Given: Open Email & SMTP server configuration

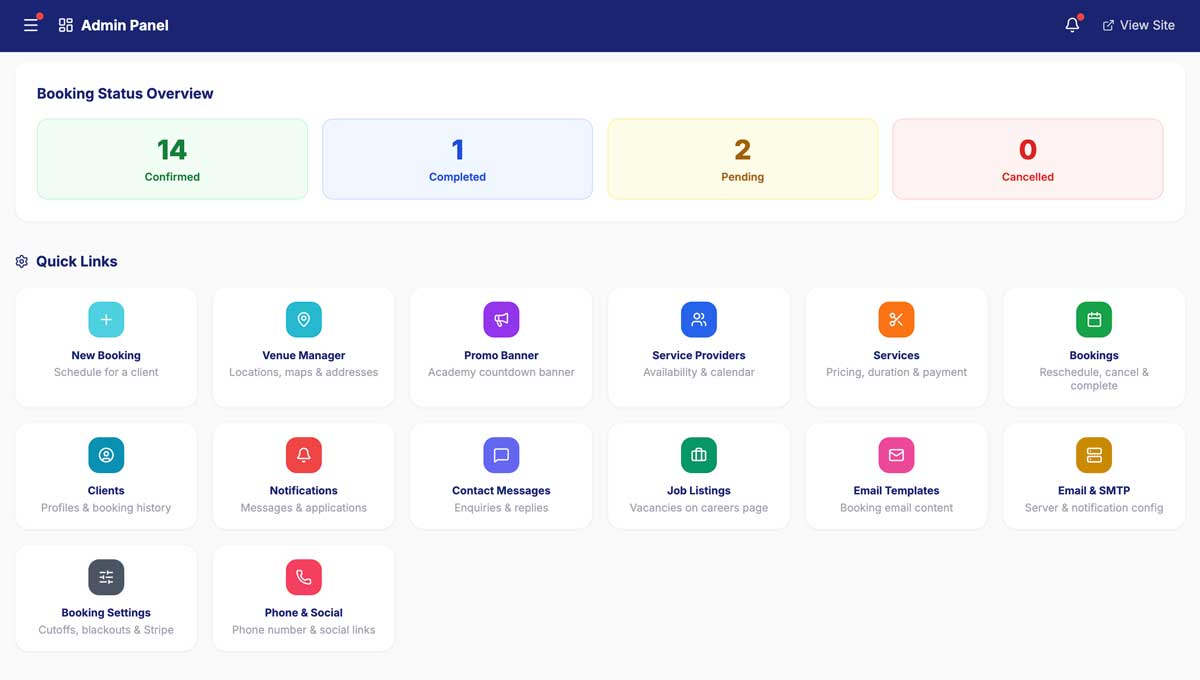Looking at the screenshot, I should tap(1093, 475).
